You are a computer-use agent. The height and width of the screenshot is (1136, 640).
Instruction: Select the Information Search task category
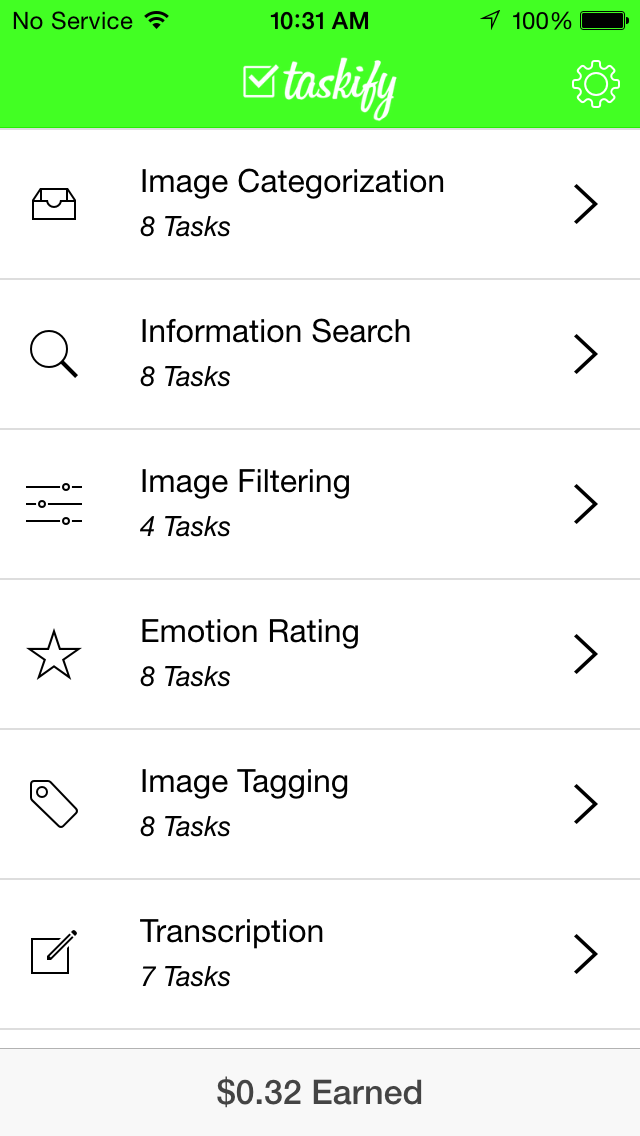tap(320, 354)
